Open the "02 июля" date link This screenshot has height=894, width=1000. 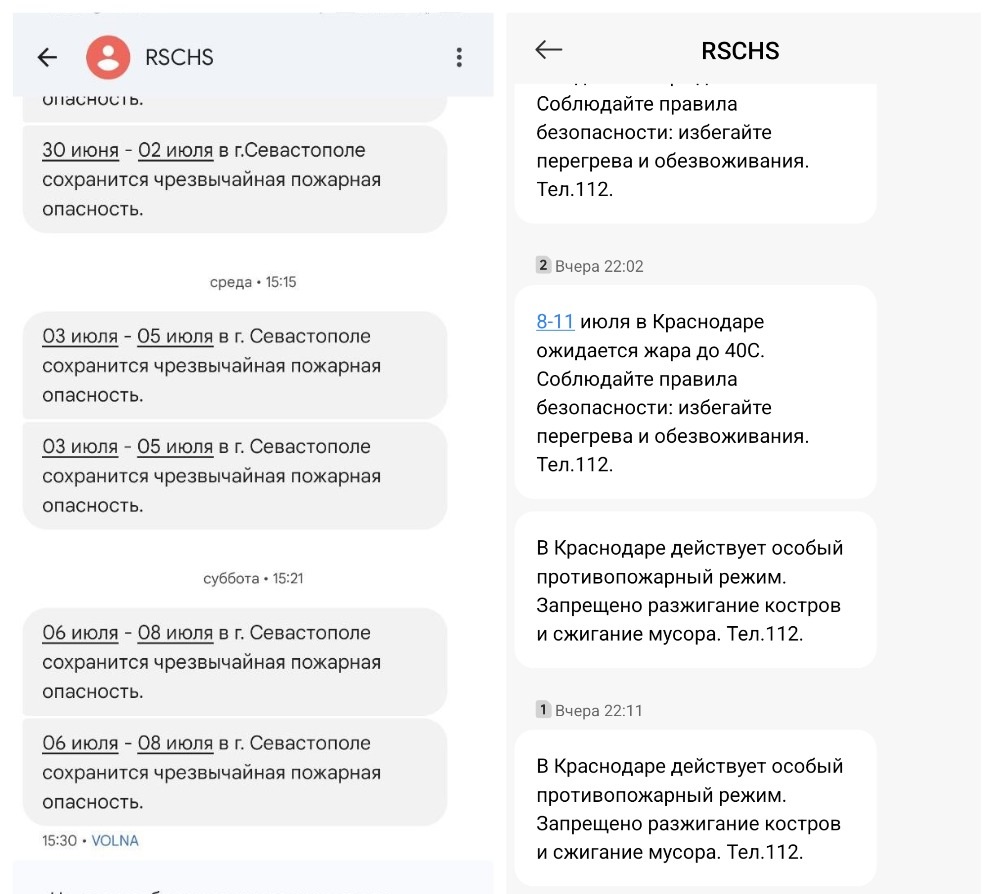coord(175,151)
